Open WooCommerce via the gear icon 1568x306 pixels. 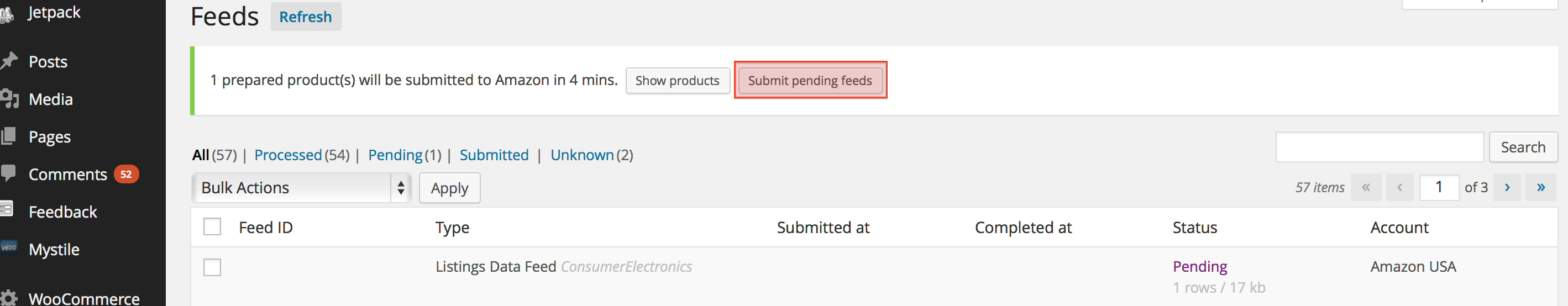(x=8, y=298)
